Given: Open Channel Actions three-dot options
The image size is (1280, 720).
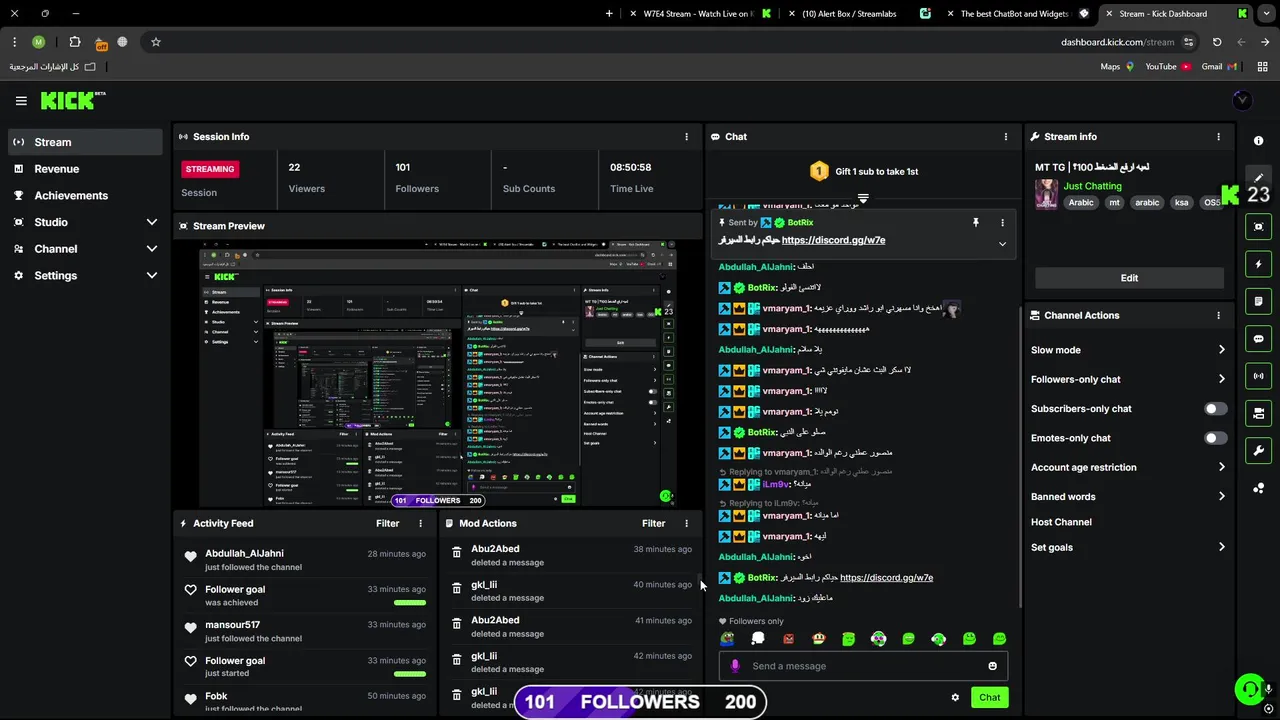Looking at the screenshot, I should 1218,315.
